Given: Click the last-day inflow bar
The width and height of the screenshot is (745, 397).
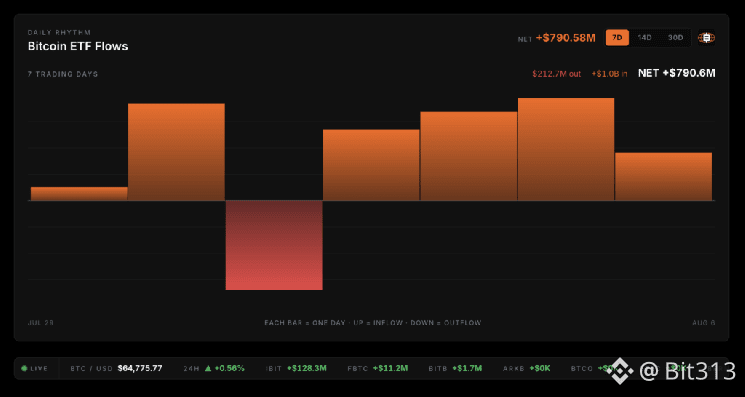Looking at the screenshot, I should 664,177.
